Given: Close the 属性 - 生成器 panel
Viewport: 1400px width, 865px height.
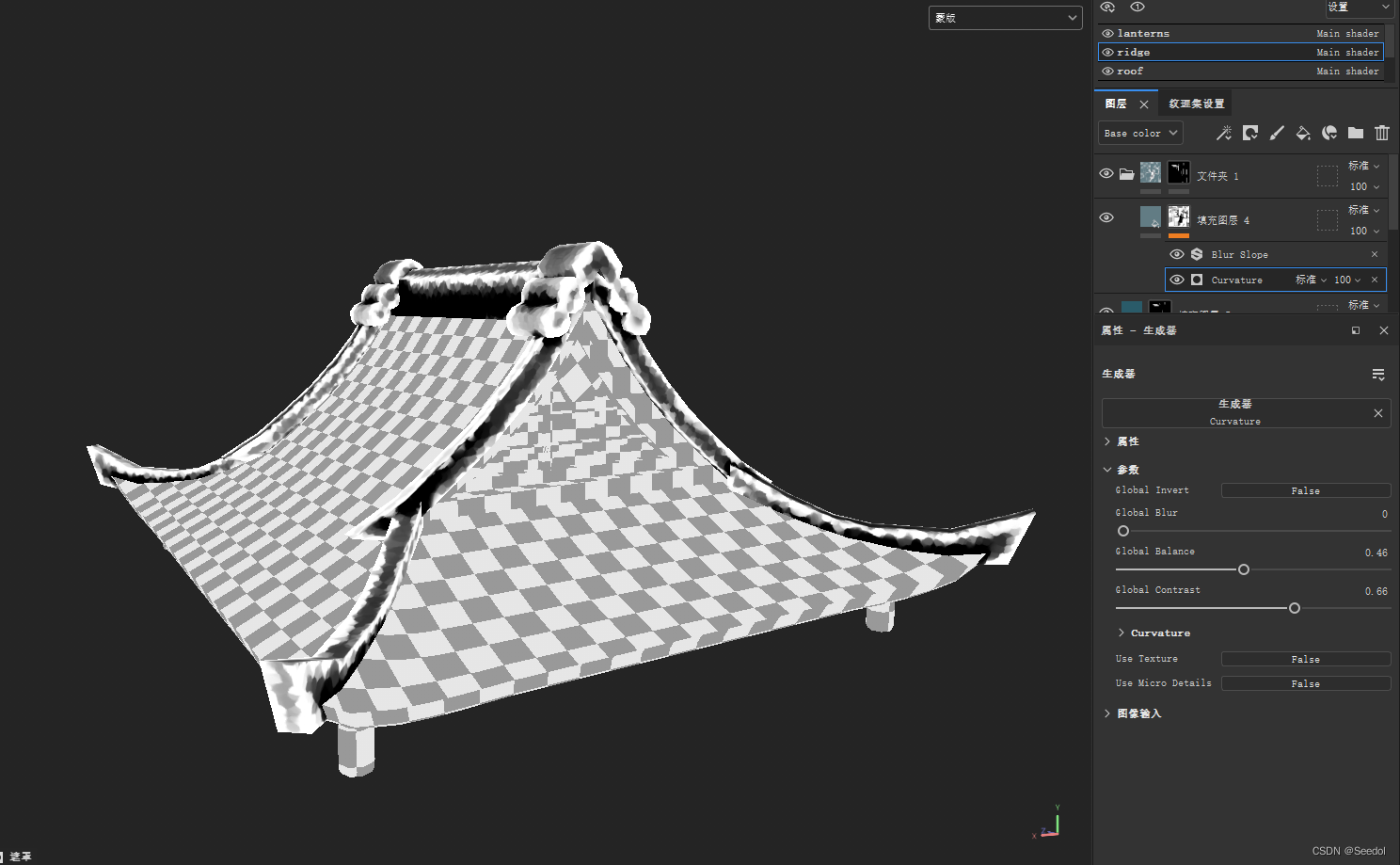Looking at the screenshot, I should coord(1384,330).
